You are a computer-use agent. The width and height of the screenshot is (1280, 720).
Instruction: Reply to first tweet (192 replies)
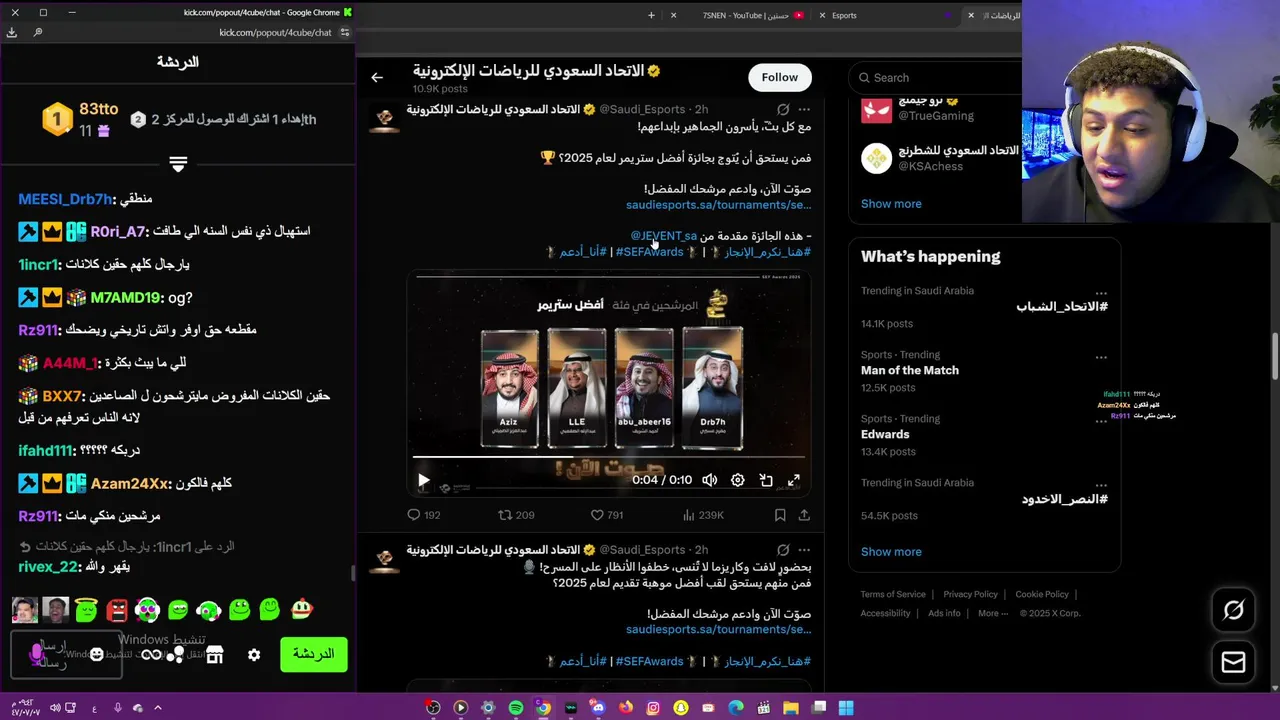pos(423,515)
